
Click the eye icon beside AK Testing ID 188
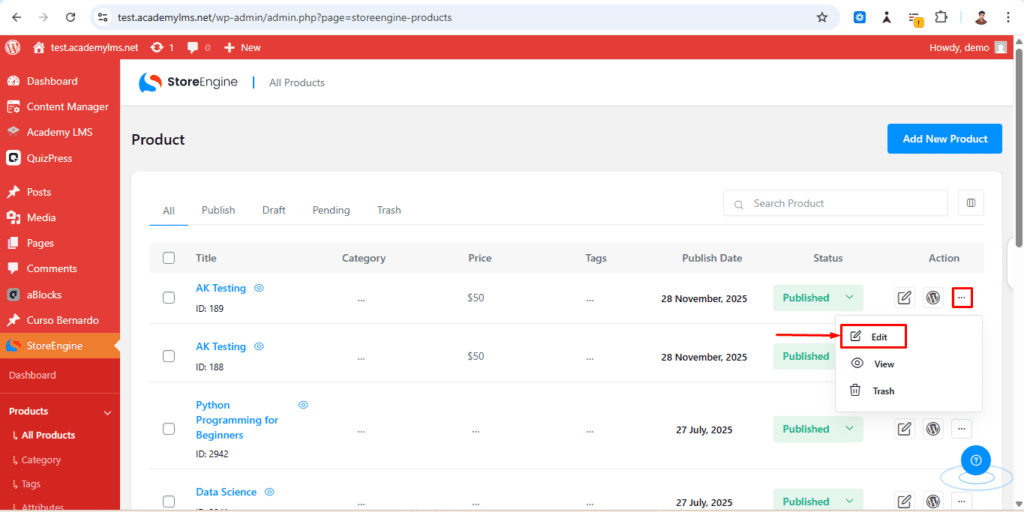pos(259,346)
